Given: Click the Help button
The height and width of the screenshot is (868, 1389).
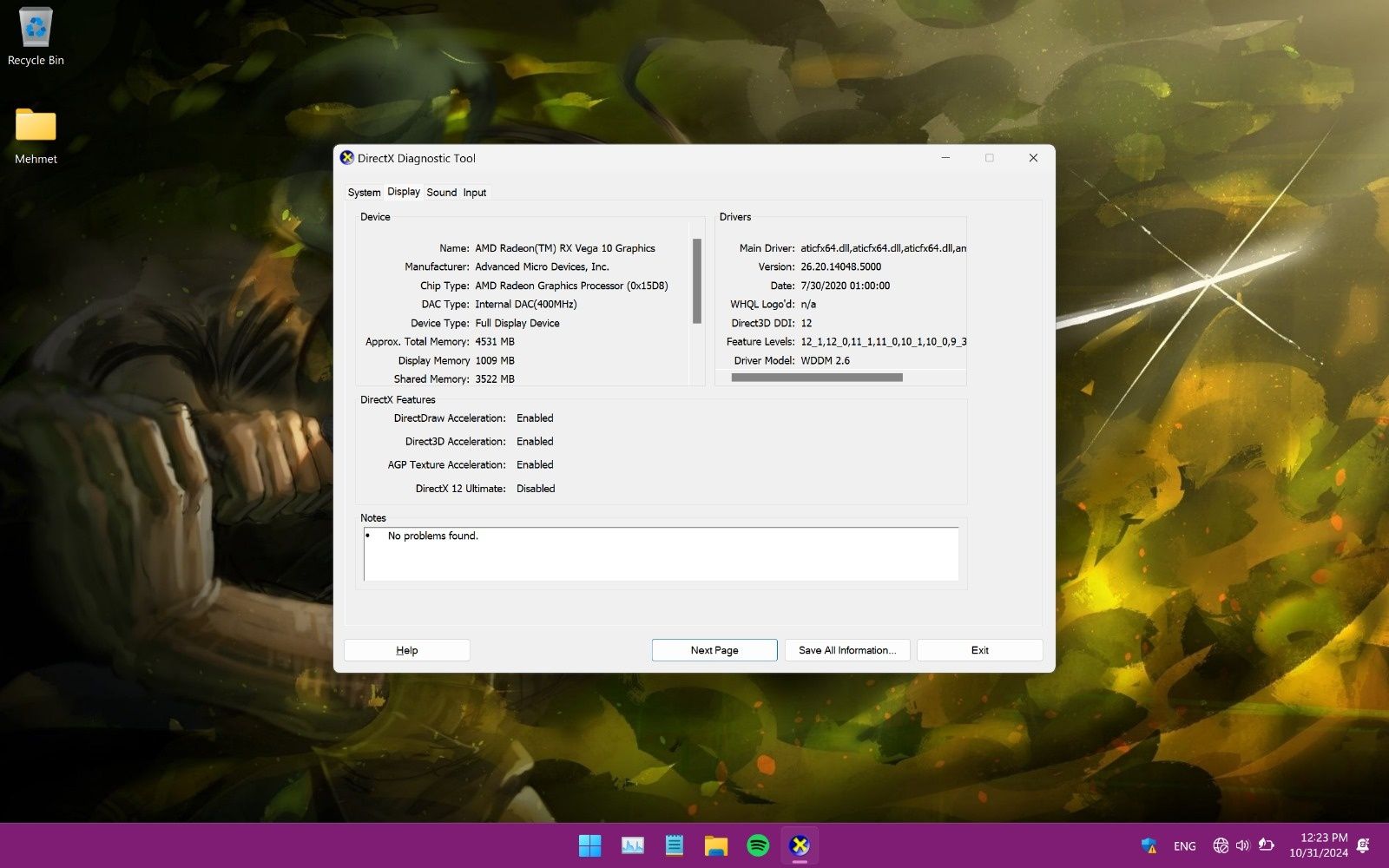Looking at the screenshot, I should (407, 650).
